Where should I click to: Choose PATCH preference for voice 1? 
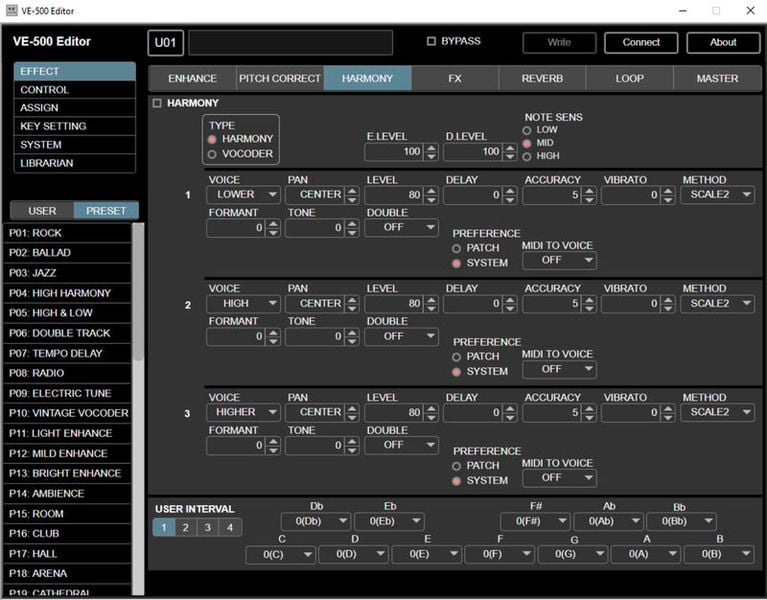[x=456, y=248]
